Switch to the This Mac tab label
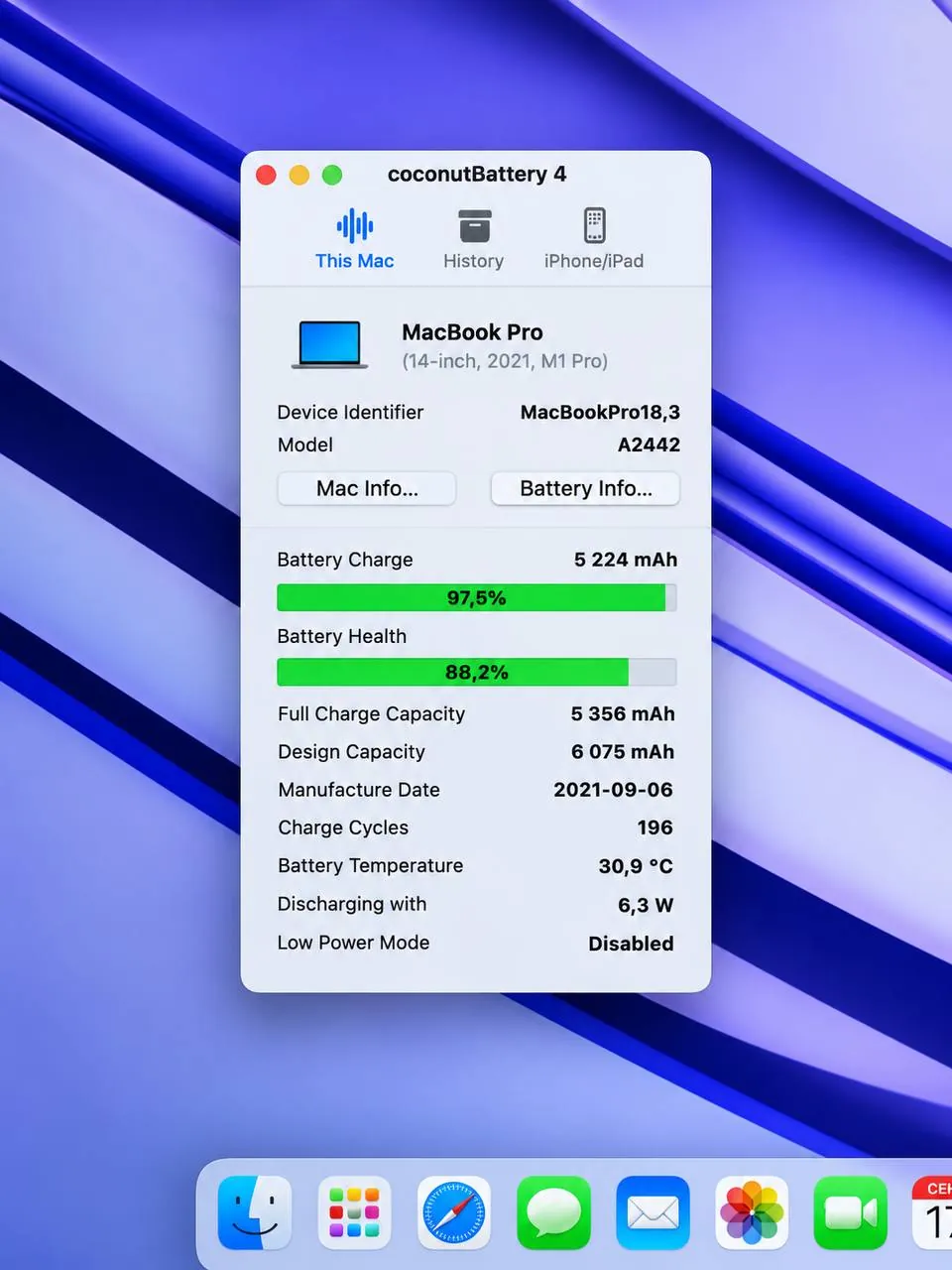This screenshot has height=1270, width=952. pyautogui.click(x=355, y=261)
